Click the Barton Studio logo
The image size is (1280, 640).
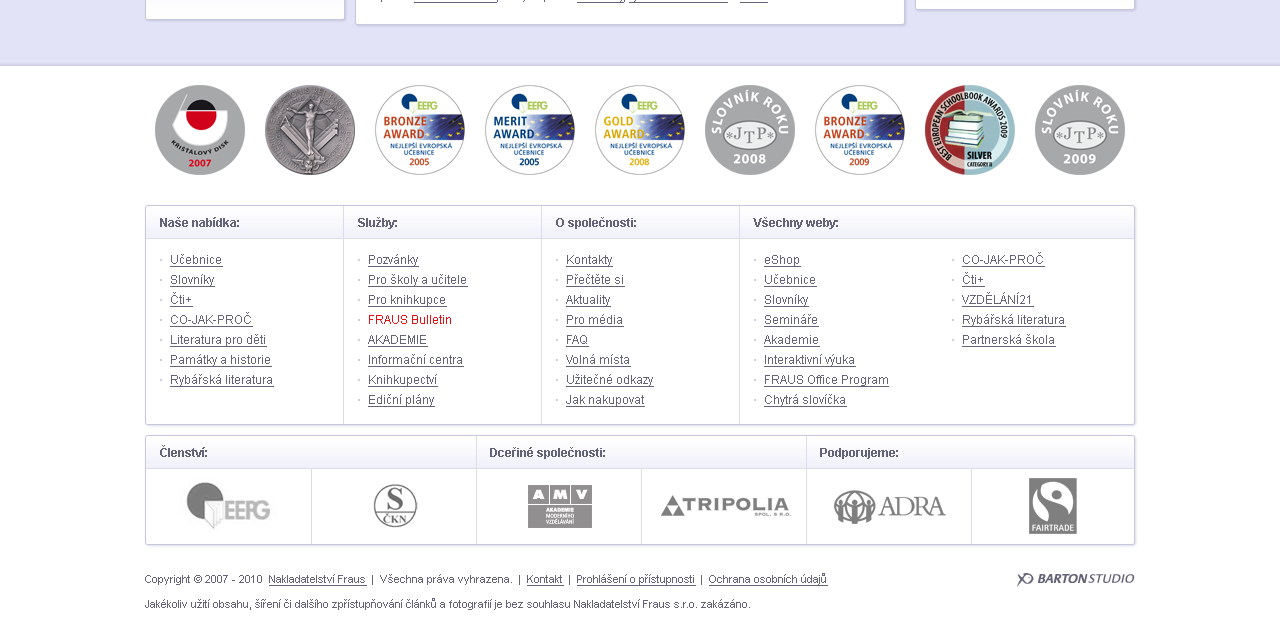coord(1075,578)
